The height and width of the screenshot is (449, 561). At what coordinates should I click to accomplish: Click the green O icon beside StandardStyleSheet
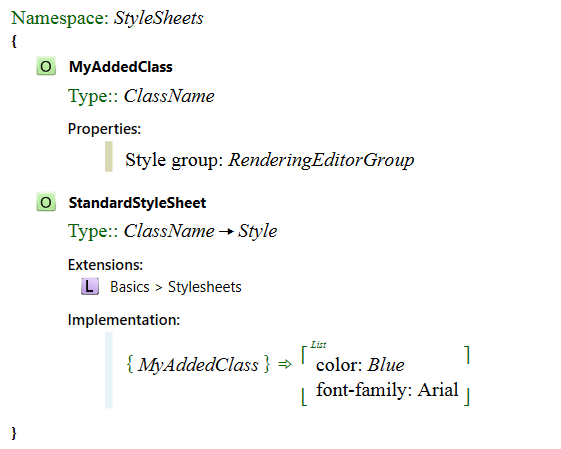click(46, 202)
